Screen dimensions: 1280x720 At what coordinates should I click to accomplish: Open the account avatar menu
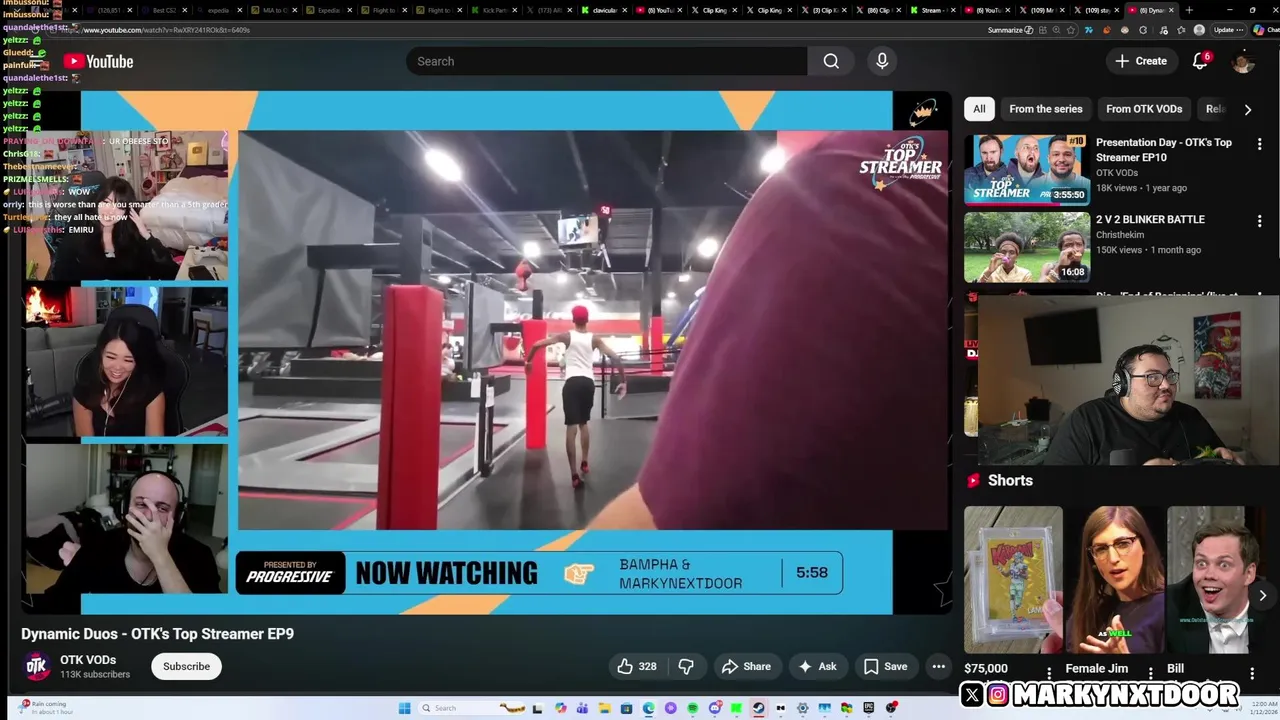[1243, 61]
